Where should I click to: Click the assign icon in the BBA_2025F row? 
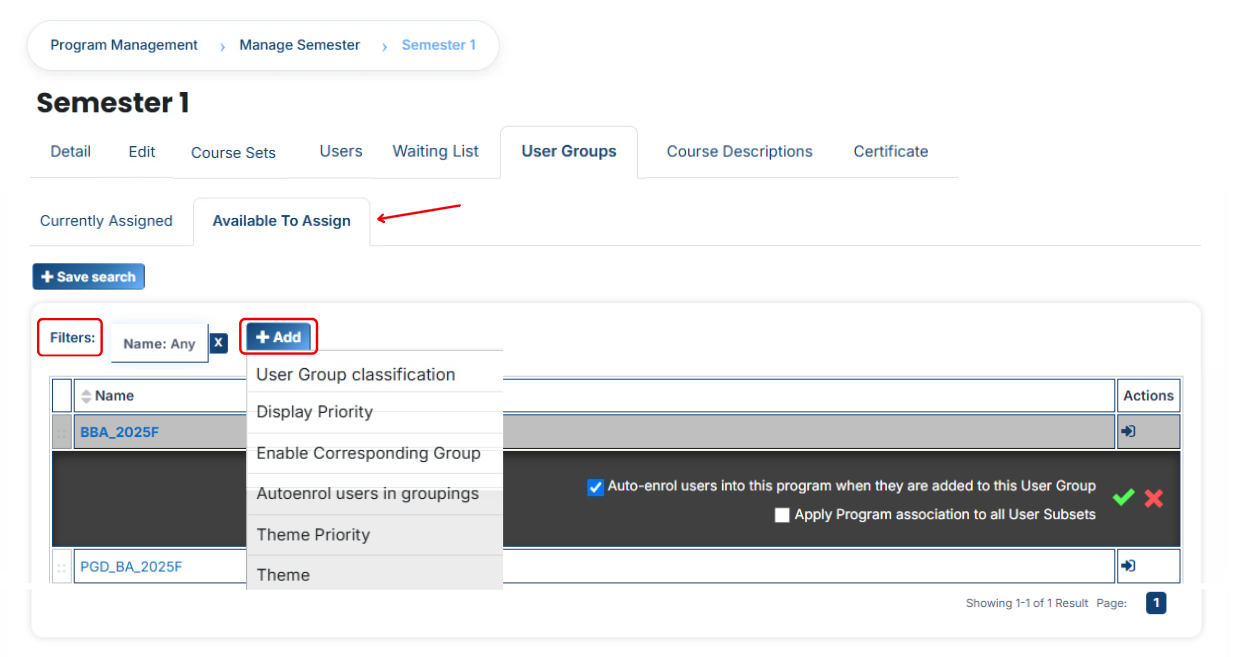pyautogui.click(x=1128, y=432)
